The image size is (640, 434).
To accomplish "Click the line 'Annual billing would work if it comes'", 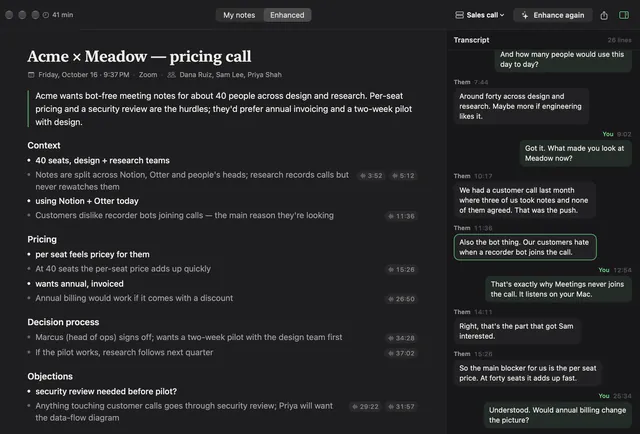I will click(134, 298).
